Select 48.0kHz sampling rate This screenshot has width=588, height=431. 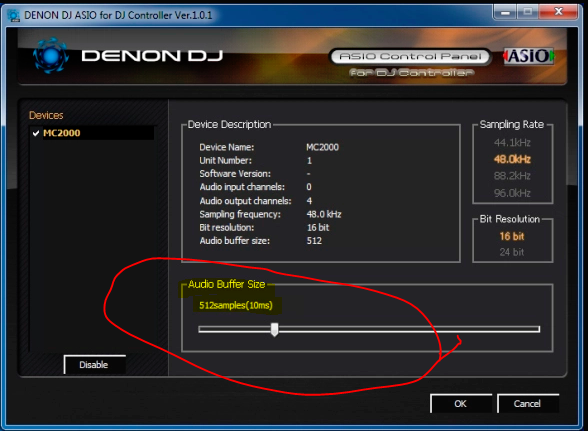[x=512, y=159]
